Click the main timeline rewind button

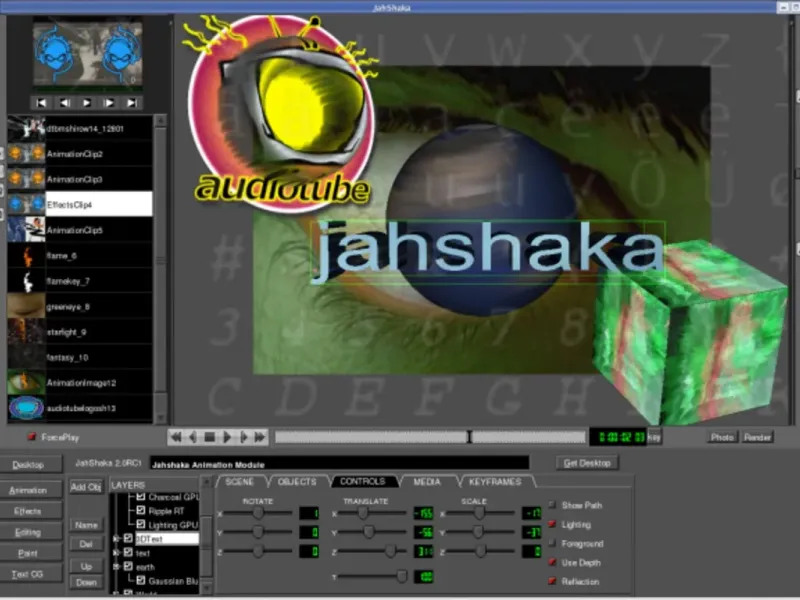[x=176, y=437]
